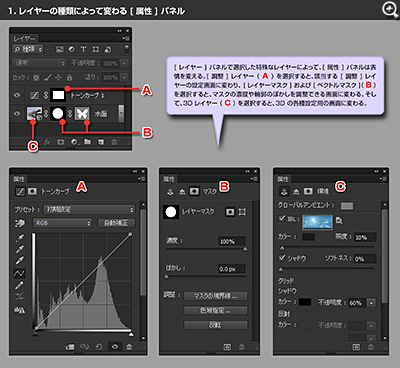Toggle the IBL checkbox
The image size is (400, 368).
282,218
